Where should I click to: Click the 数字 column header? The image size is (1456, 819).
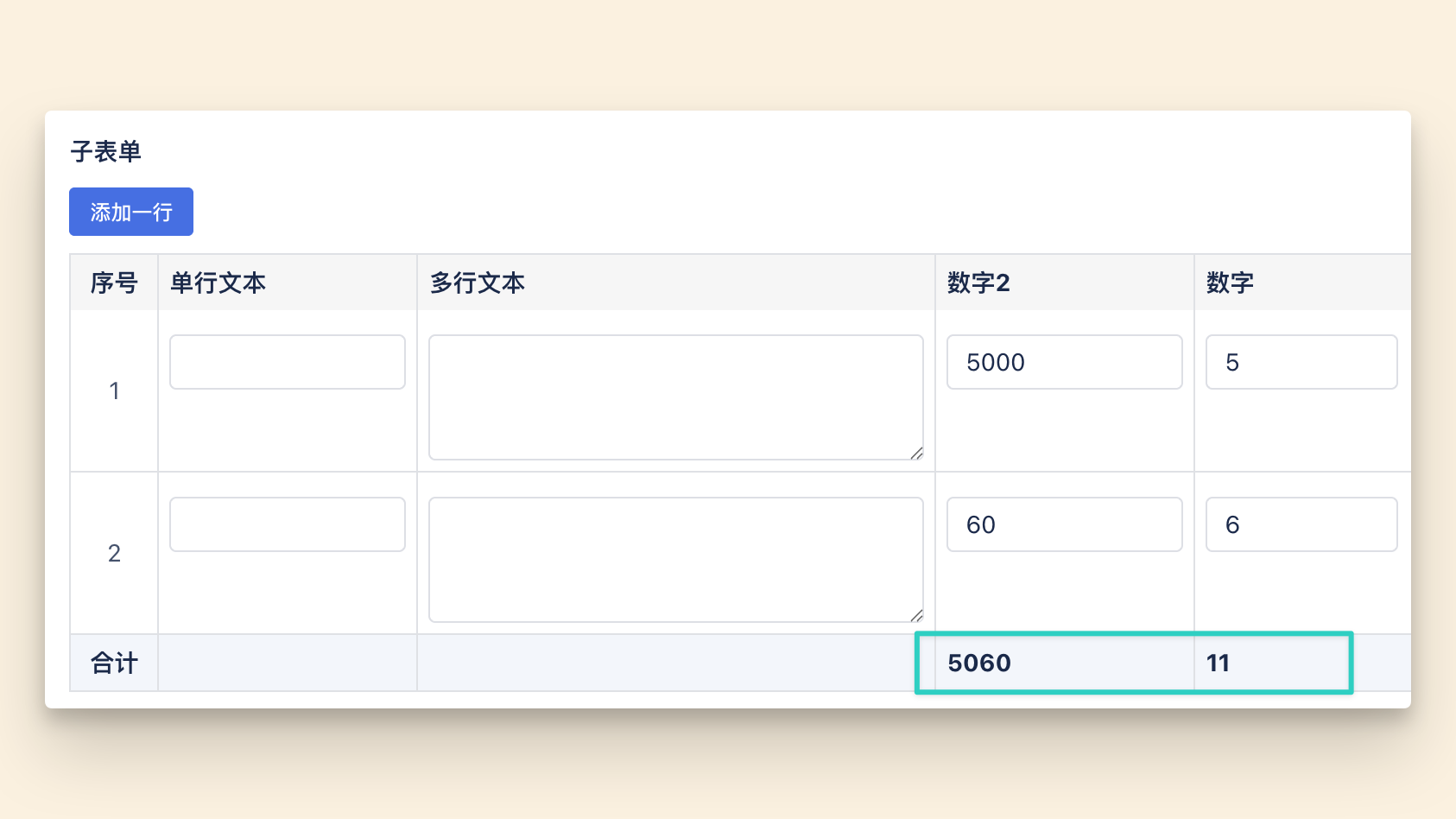[1229, 283]
